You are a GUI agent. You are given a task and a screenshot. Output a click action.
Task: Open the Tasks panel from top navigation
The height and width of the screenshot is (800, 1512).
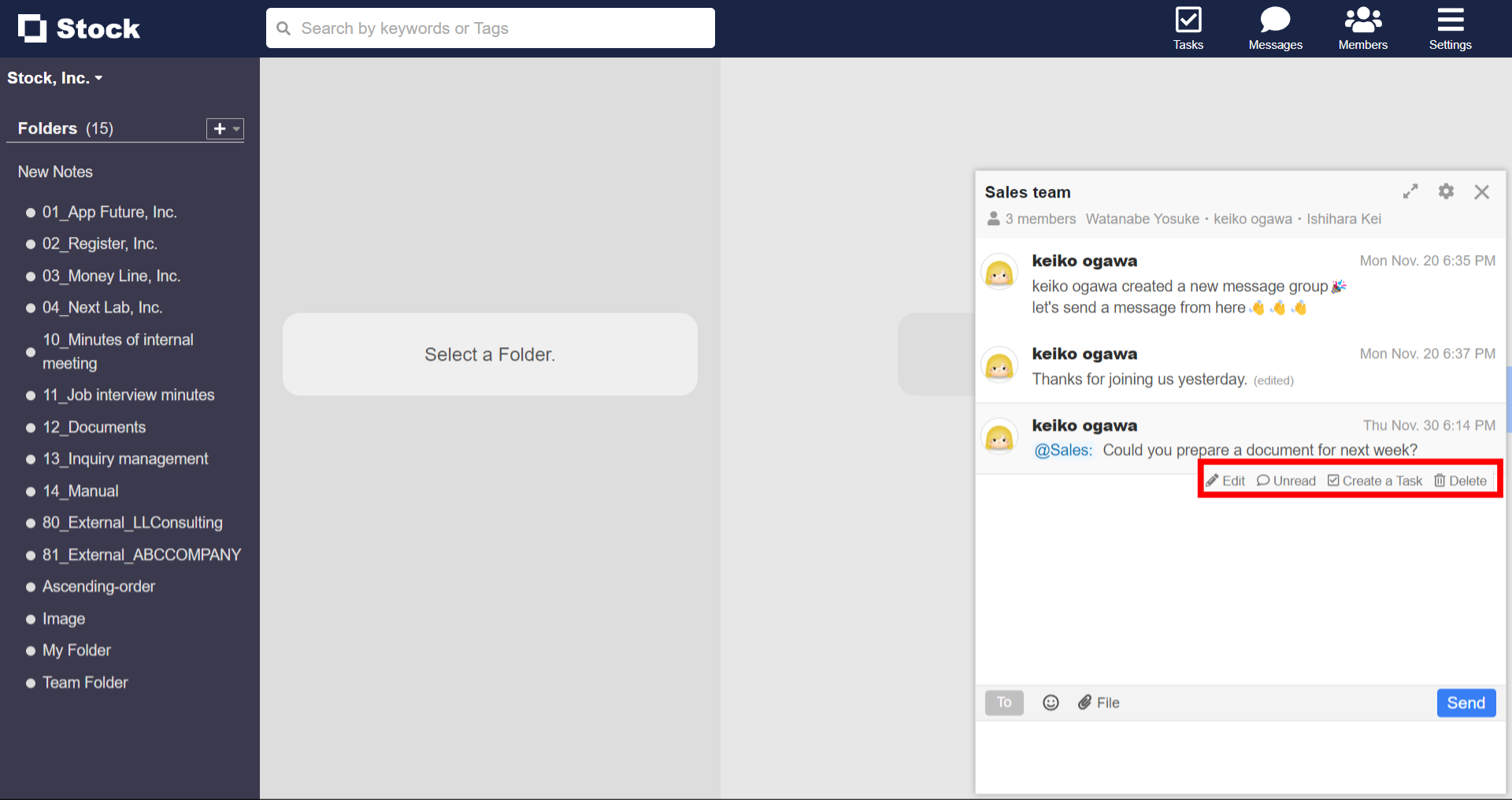(x=1188, y=28)
